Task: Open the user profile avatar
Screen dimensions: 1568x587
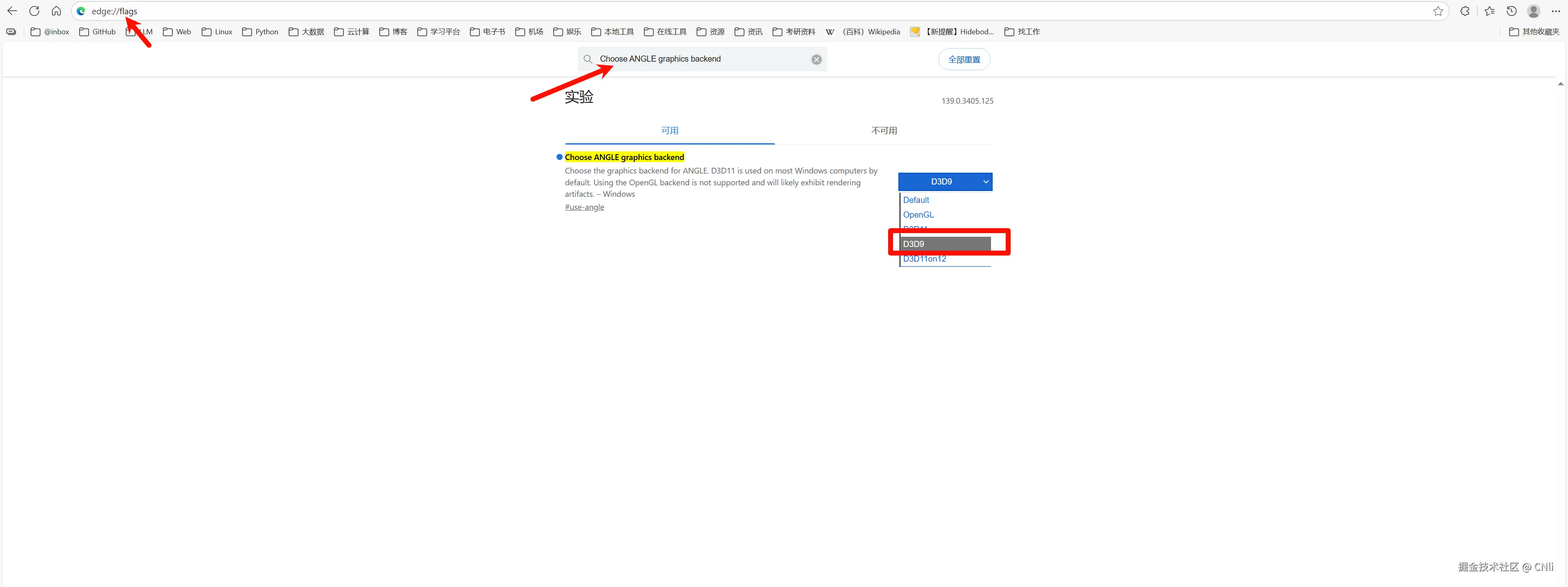Action: [1533, 11]
